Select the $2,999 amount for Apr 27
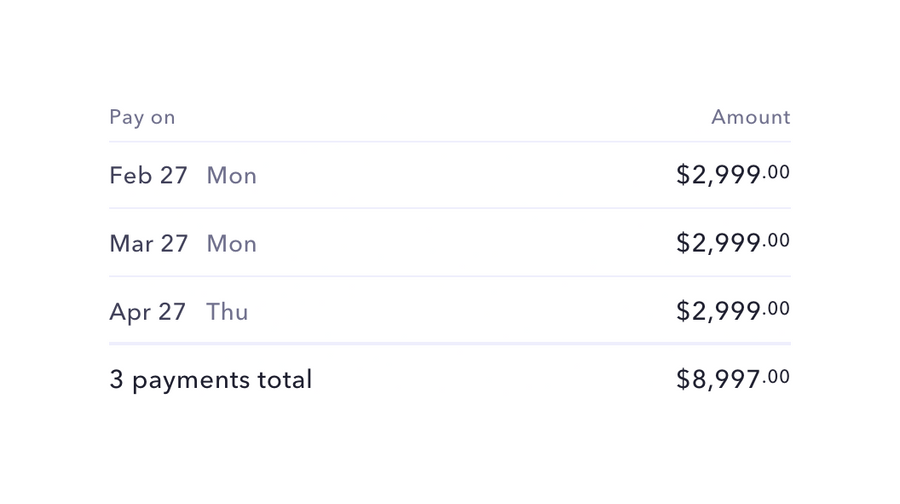Image resolution: width=900 pixels, height=504 pixels. [718, 311]
